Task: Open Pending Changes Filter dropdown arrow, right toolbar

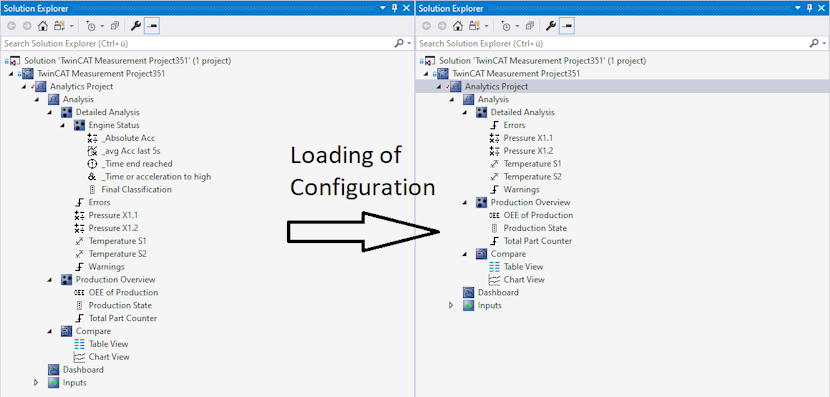Action: (x=517, y=25)
